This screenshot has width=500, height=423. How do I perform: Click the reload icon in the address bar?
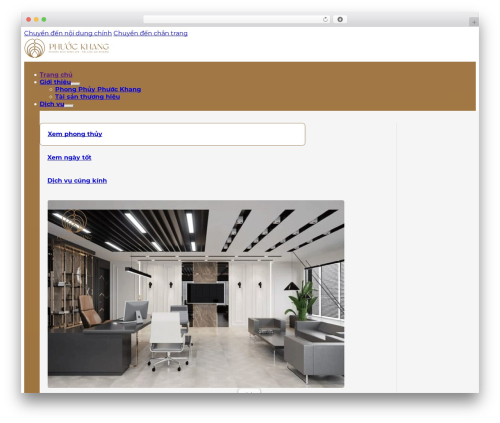point(325,20)
